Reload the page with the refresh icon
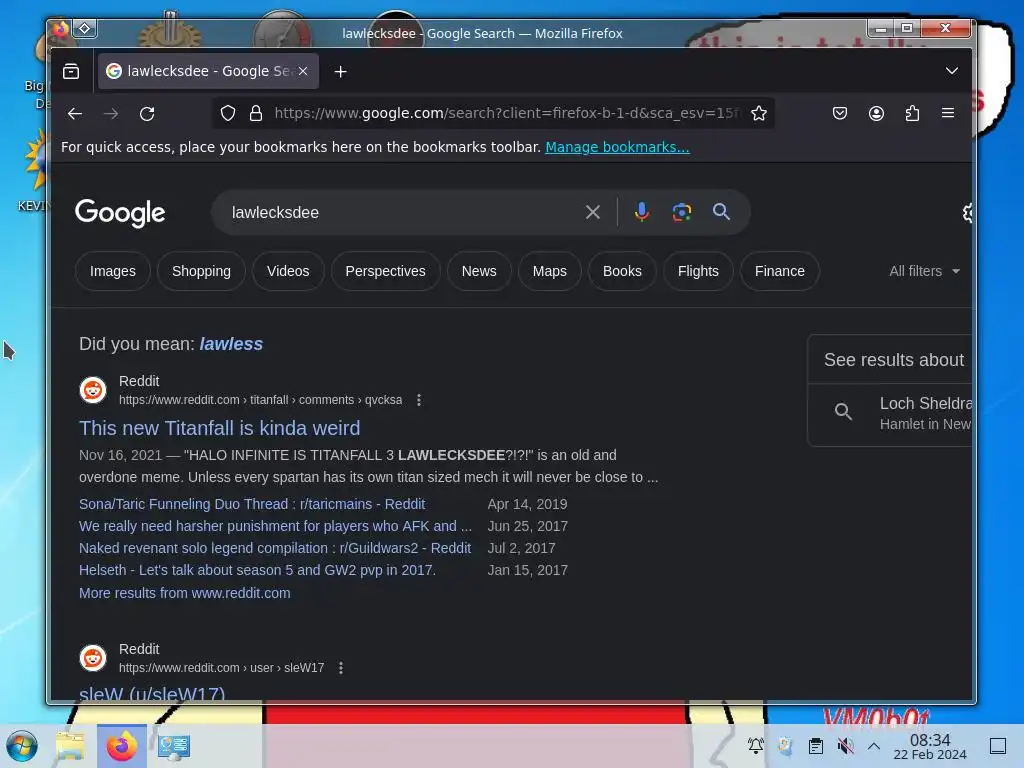This screenshot has width=1024, height=768. [x=147, y=114]
